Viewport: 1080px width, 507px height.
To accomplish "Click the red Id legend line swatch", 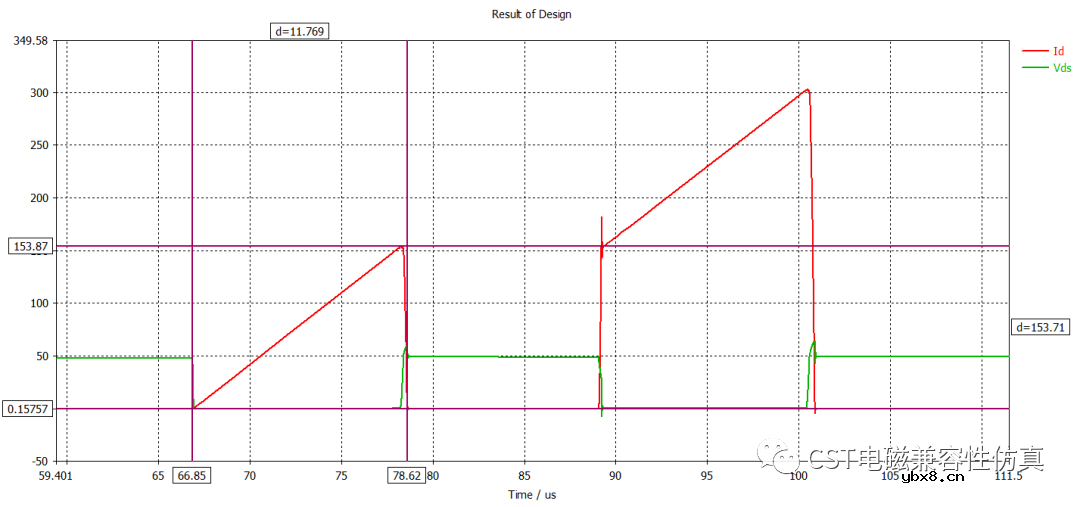I will [x=1034, y=51].
